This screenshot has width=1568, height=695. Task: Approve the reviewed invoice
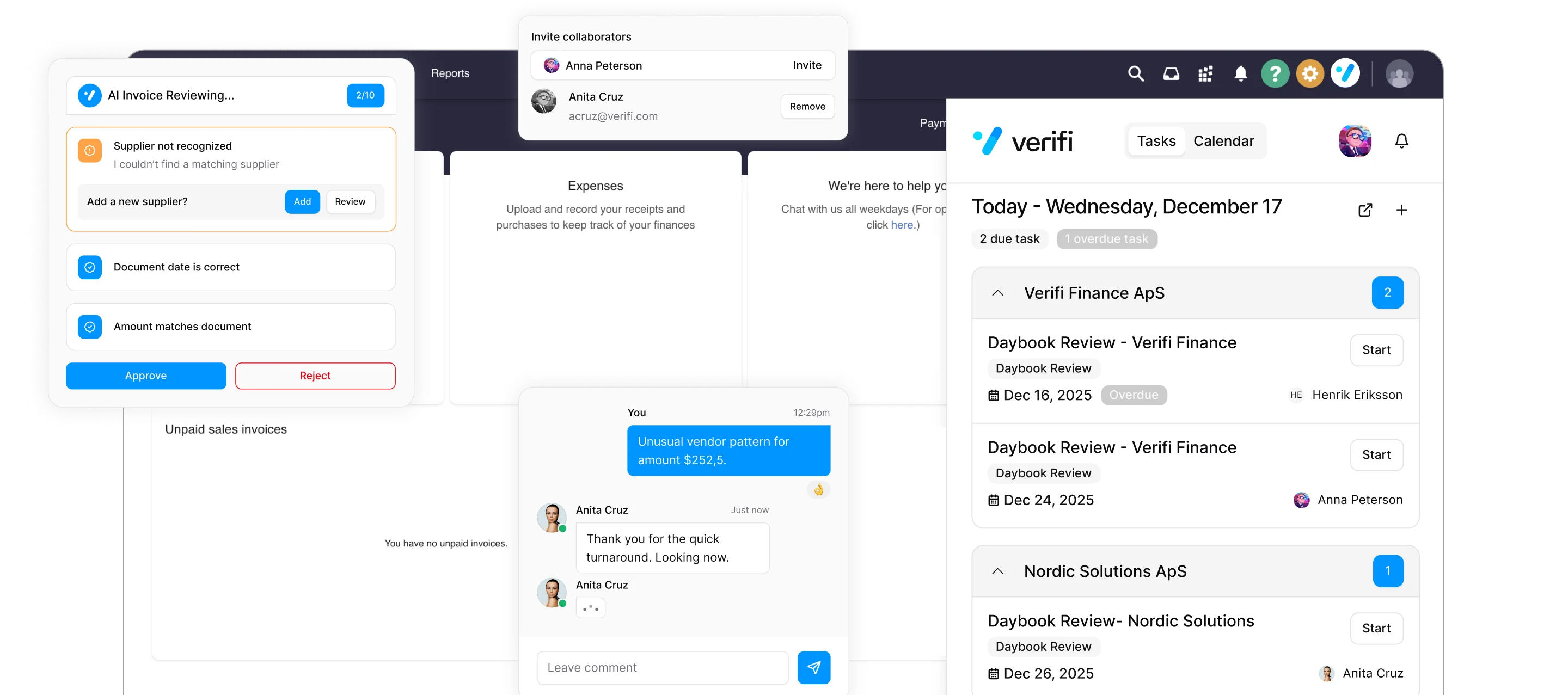coord(146,376)
